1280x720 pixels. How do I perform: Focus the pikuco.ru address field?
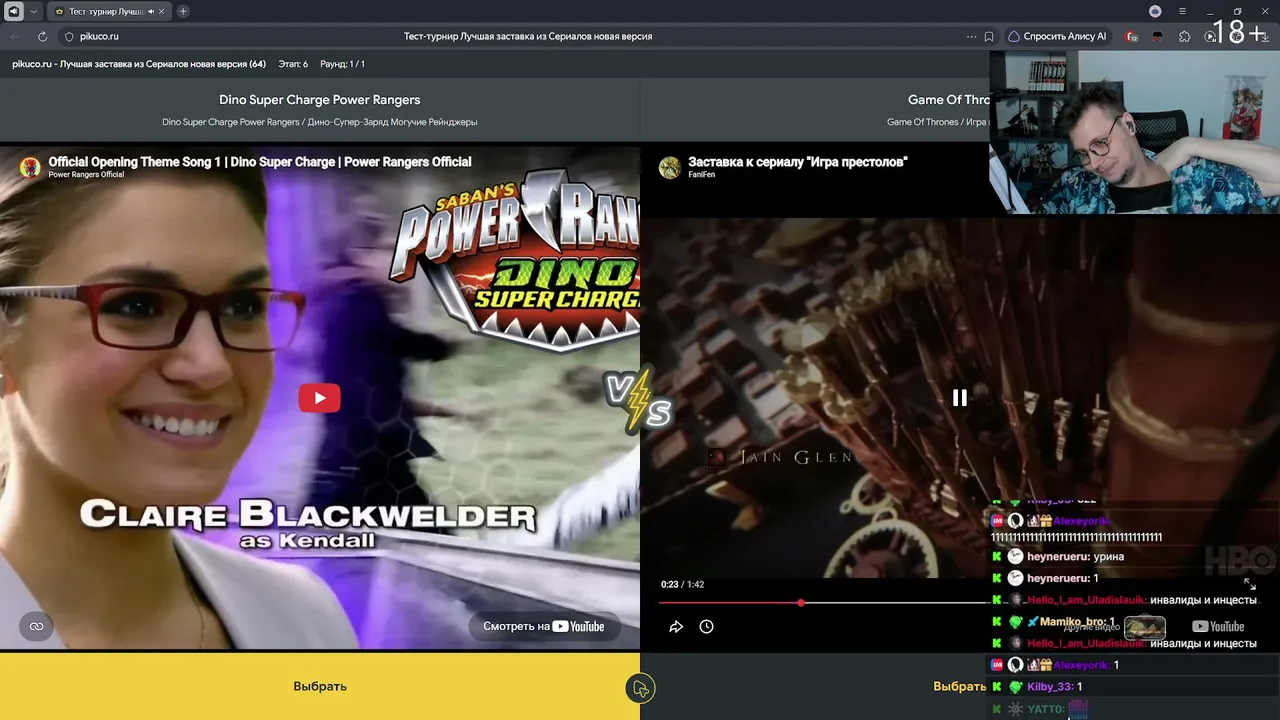(528, 36)
